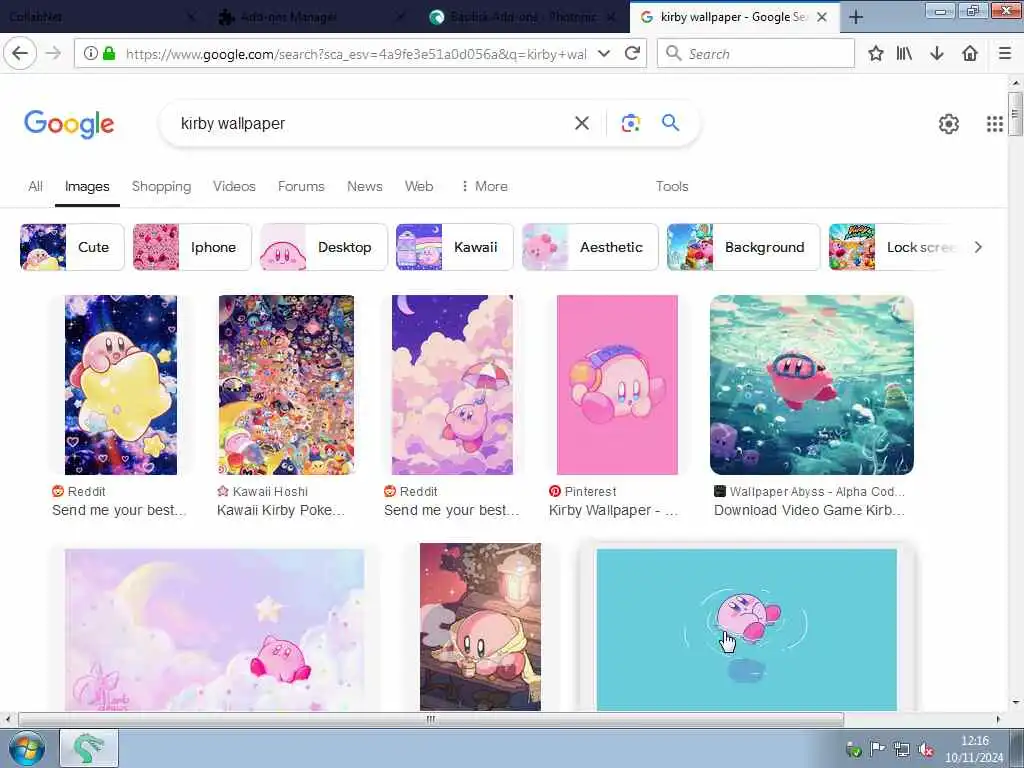Screen dimensions: 1024x768
Task: Click the green padlock security icon
Action: [109, 53]
